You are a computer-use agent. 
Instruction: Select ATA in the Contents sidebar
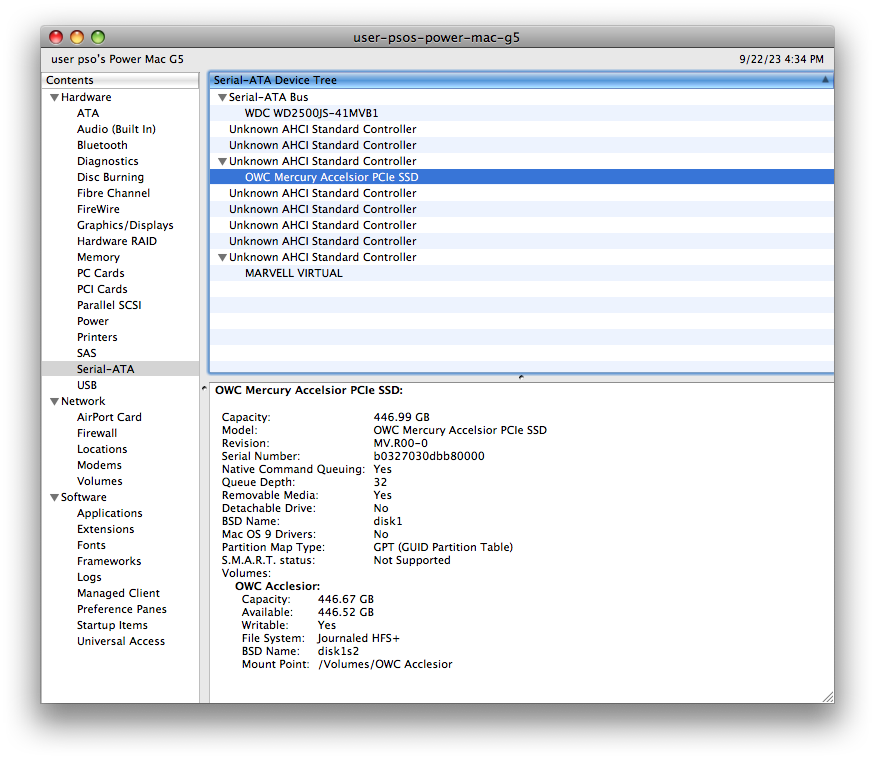coord(87,112)
